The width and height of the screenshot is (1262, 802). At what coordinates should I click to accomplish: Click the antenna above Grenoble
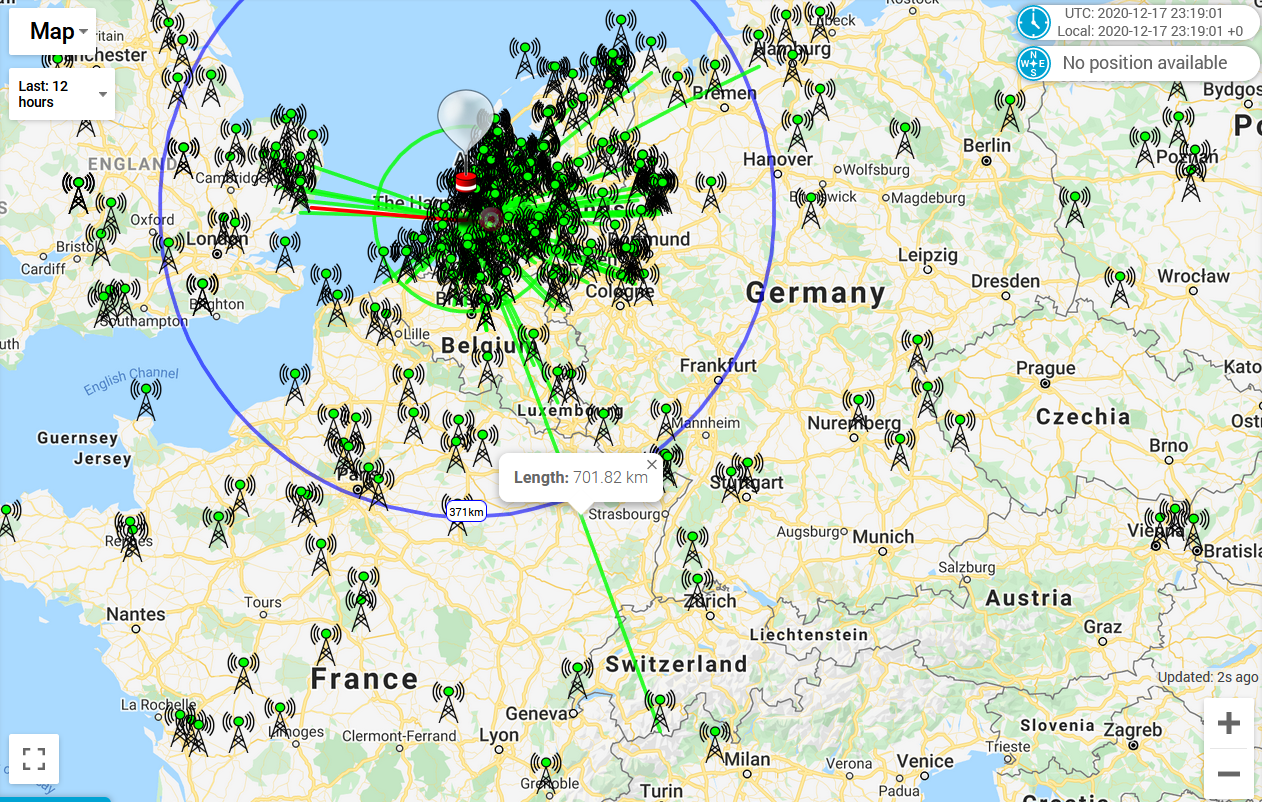coord(545,774)
